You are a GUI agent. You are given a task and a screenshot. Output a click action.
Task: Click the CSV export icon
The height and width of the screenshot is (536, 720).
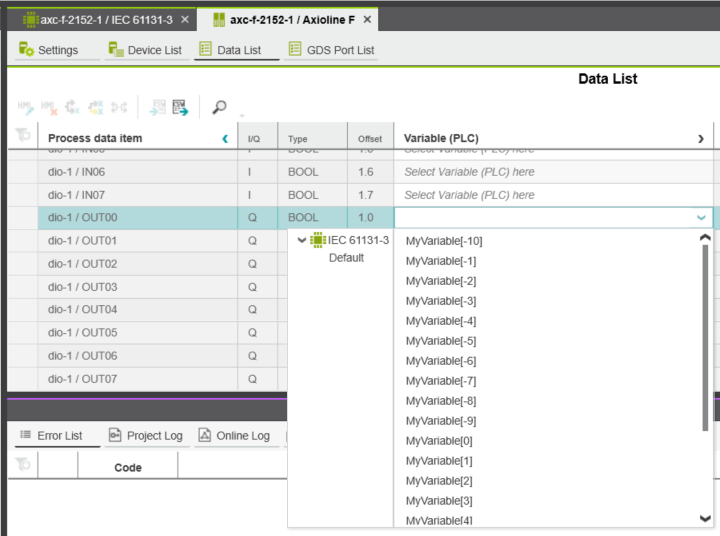point(180,107)
